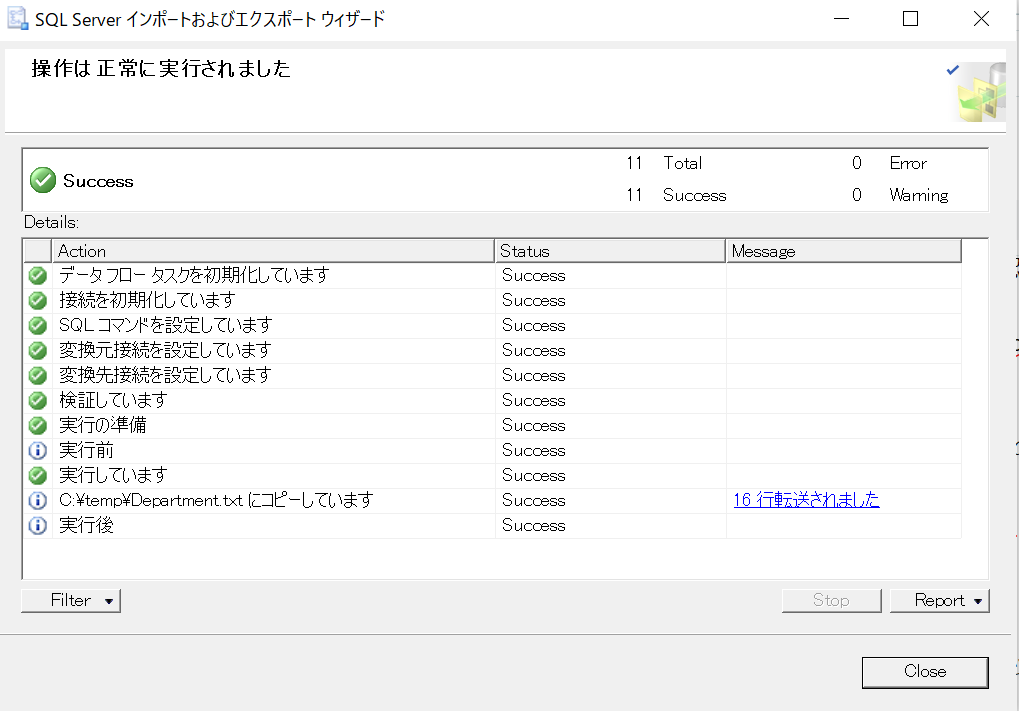Viewport: 1019px width, 711px height.
Task: Click the green check beside 検証しています
Action: click(37, 400)
